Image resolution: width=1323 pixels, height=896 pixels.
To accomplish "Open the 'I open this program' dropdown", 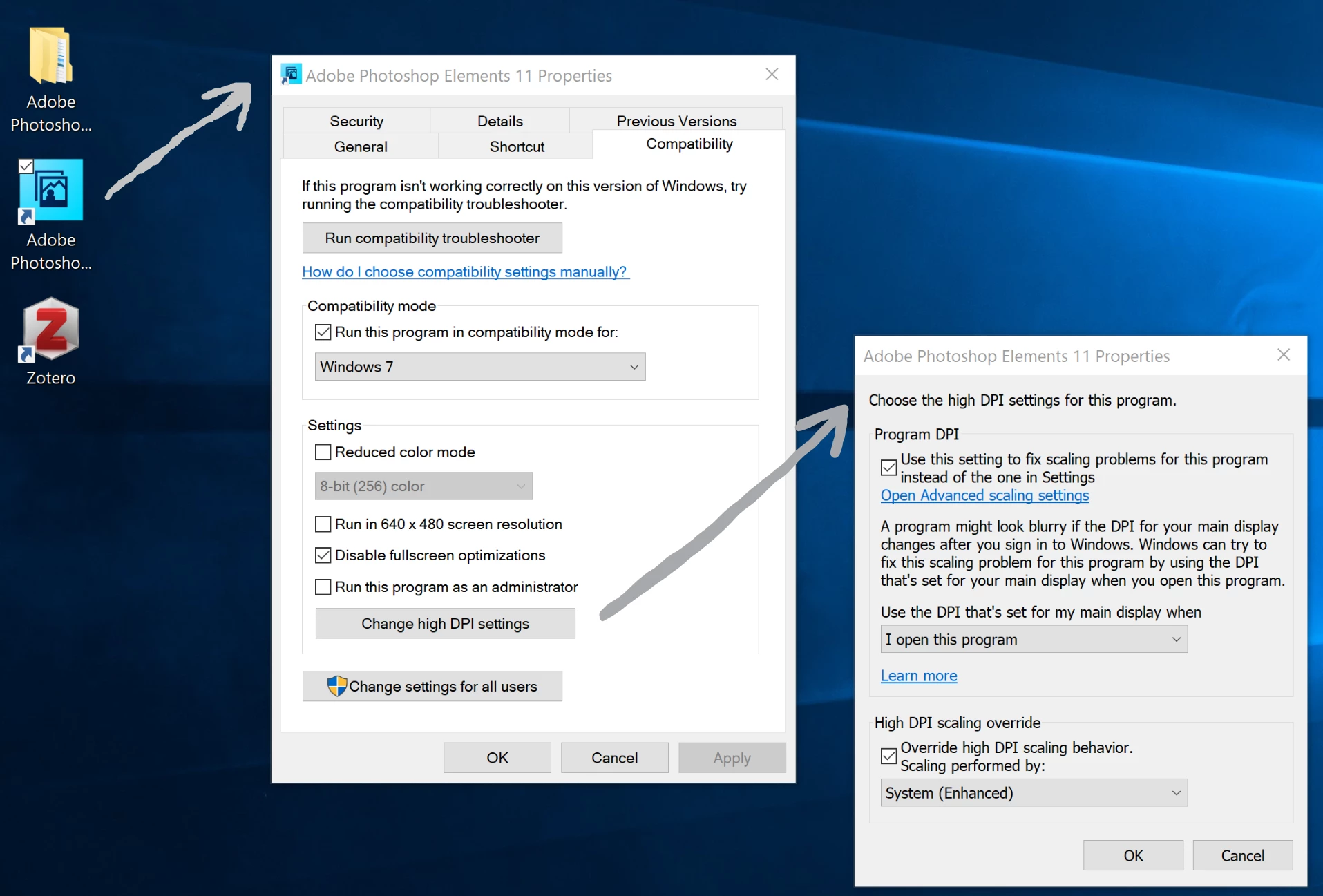I will [x=1034, y=640].
